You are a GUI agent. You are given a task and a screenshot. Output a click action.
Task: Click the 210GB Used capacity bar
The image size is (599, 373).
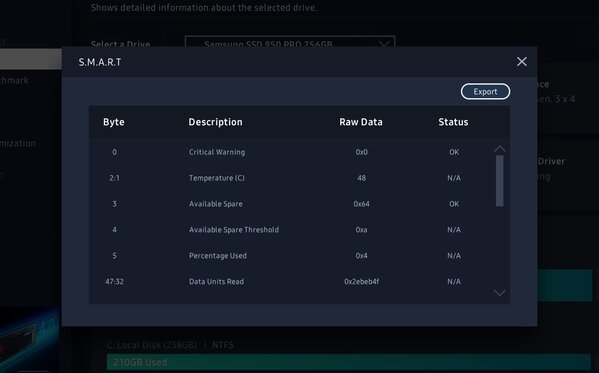pyautogui.click(x=349, y=362)
